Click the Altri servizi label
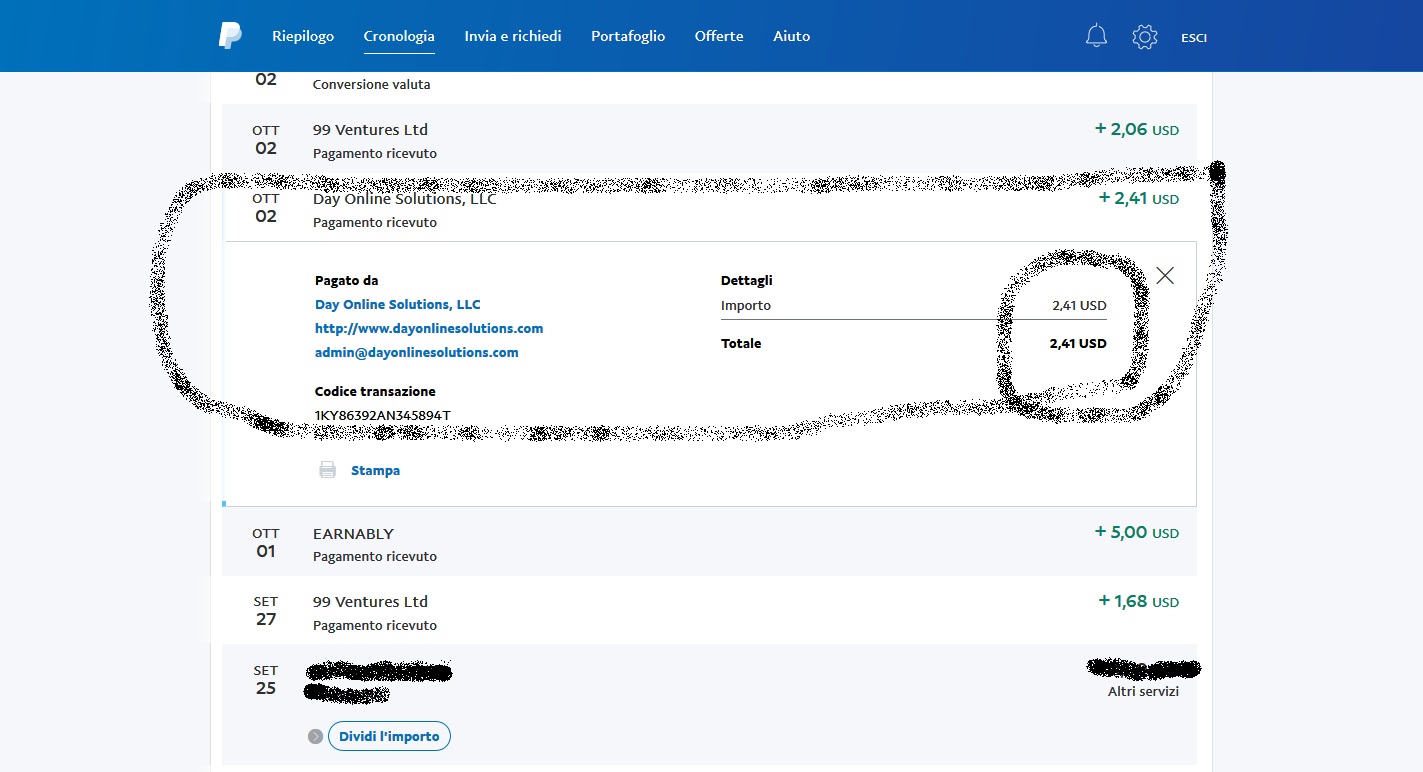The image size is (1423, 772). [x=1143, y=691]
